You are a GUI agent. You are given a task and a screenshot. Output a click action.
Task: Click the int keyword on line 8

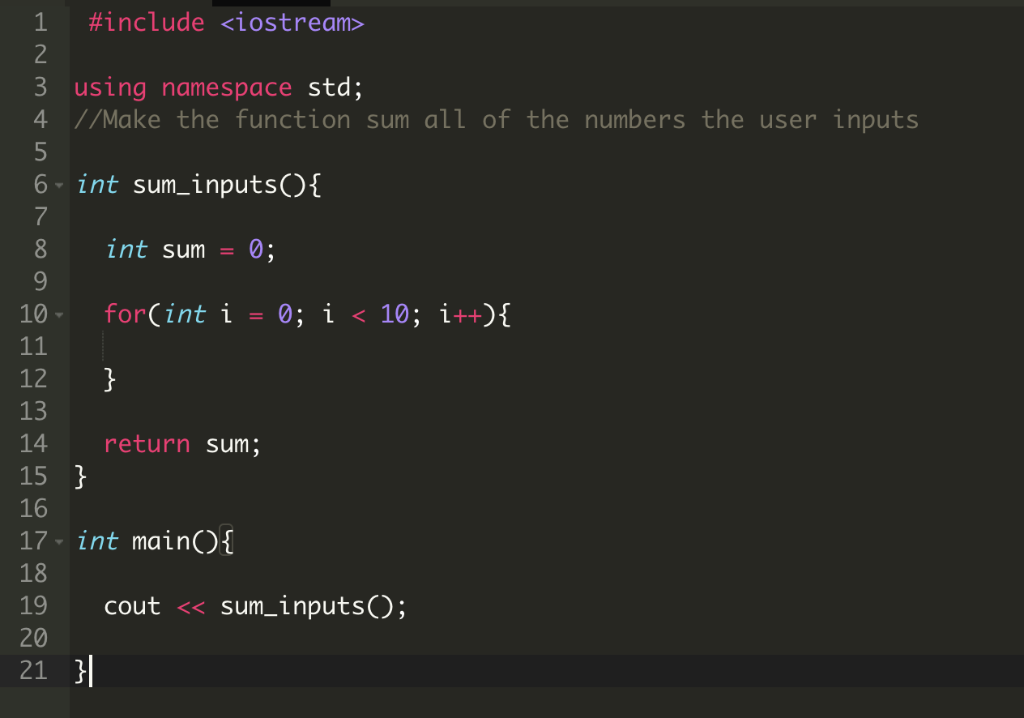(x=126, y=250)
